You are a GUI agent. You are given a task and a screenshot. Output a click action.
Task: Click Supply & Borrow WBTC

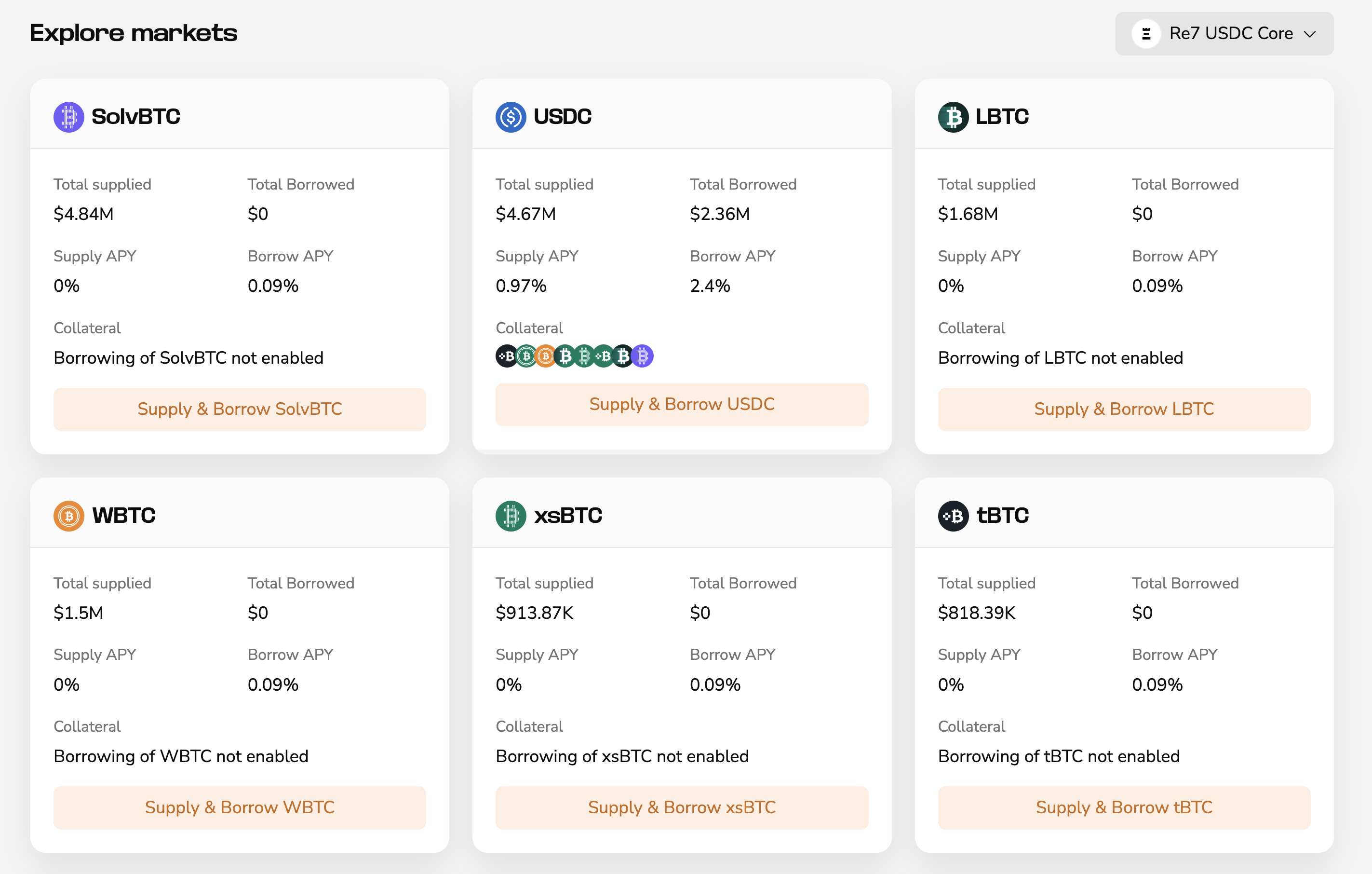(x=239, y=807)
